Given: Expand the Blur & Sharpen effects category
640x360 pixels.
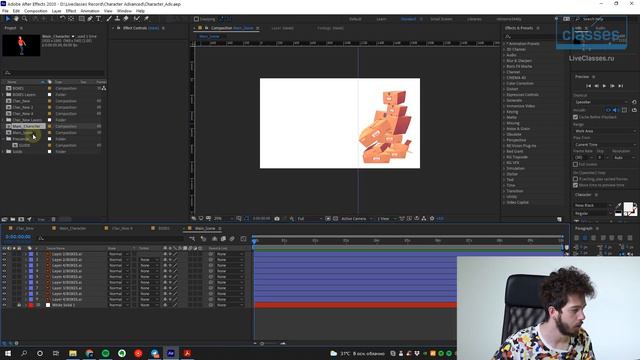Looking at the screenshot, I should pyautogui.click(x=504, y=61).
